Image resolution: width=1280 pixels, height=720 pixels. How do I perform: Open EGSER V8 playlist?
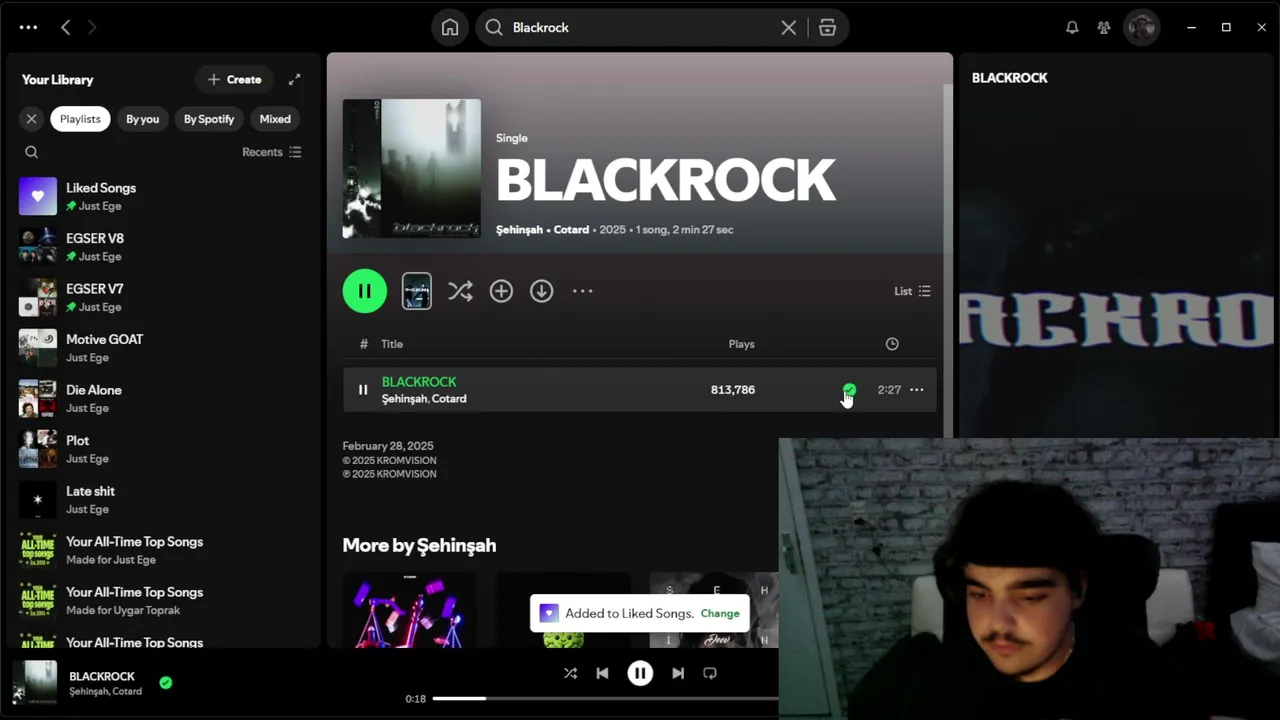click(x=162, y=247)
